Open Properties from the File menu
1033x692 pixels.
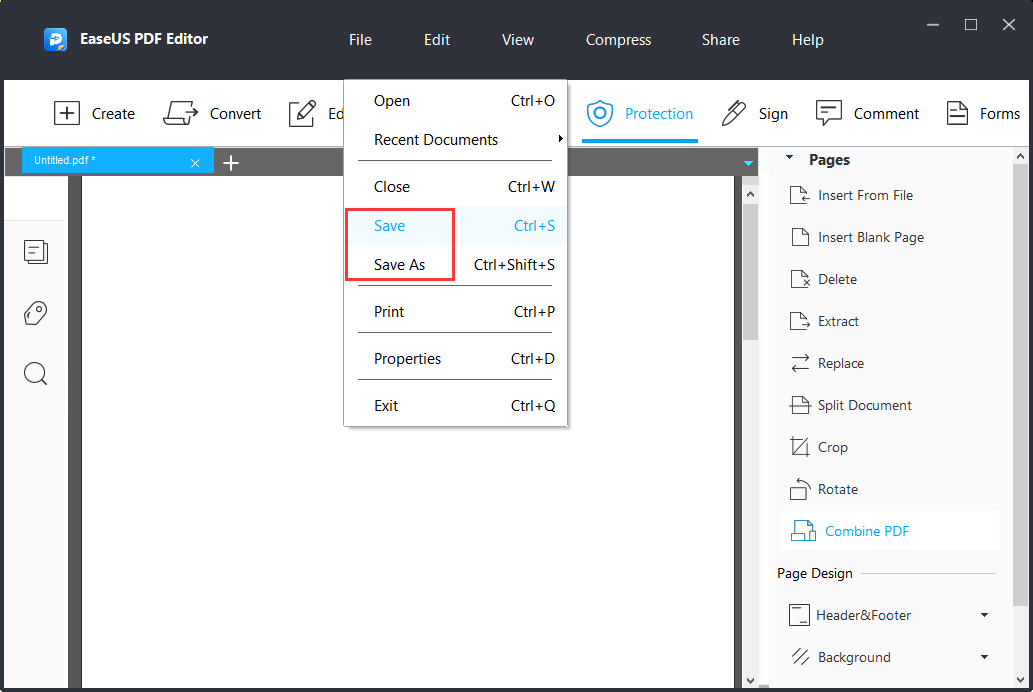[455, 359]
